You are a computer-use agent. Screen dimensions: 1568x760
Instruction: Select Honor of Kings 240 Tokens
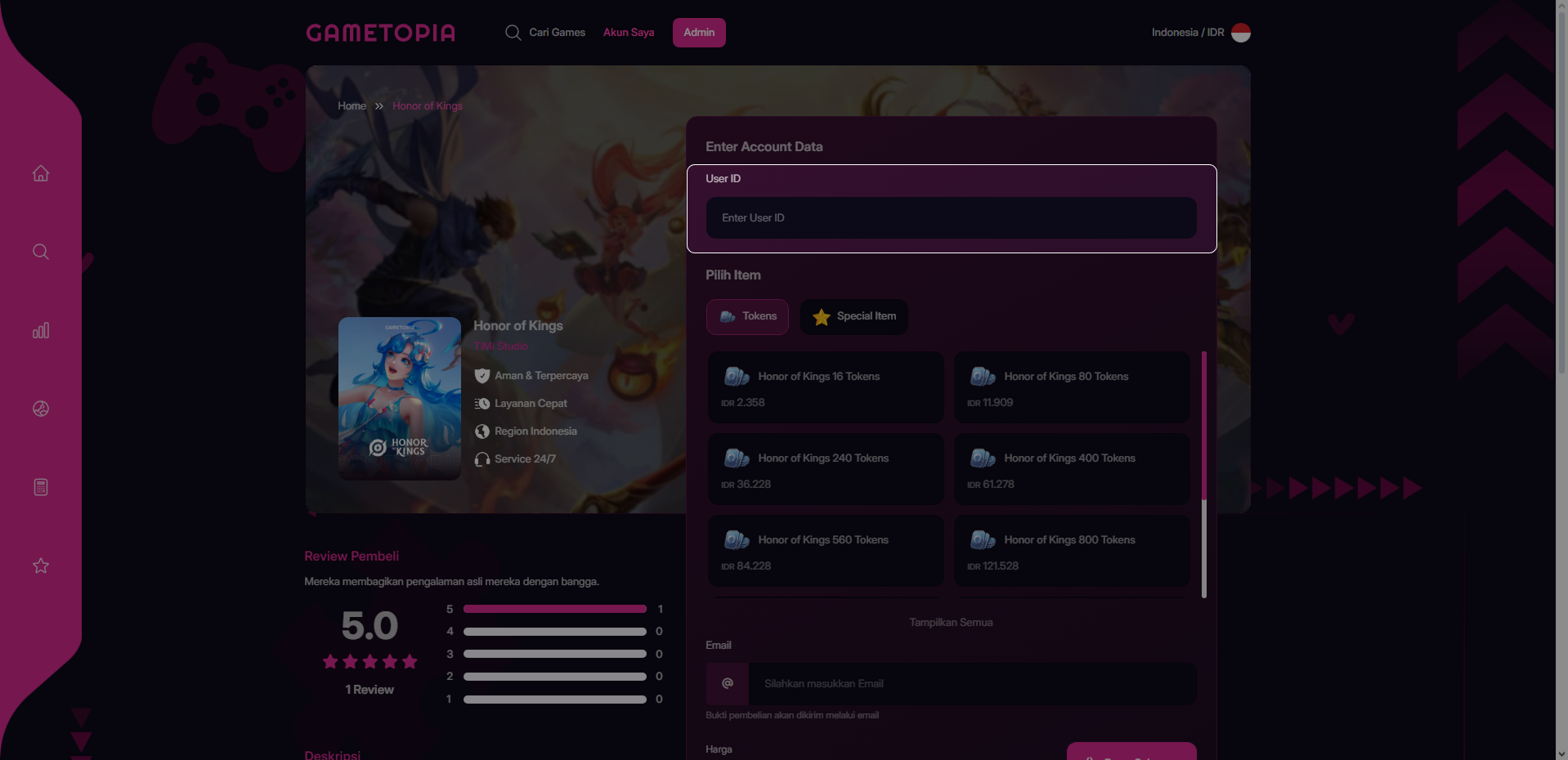click(826, 469)
